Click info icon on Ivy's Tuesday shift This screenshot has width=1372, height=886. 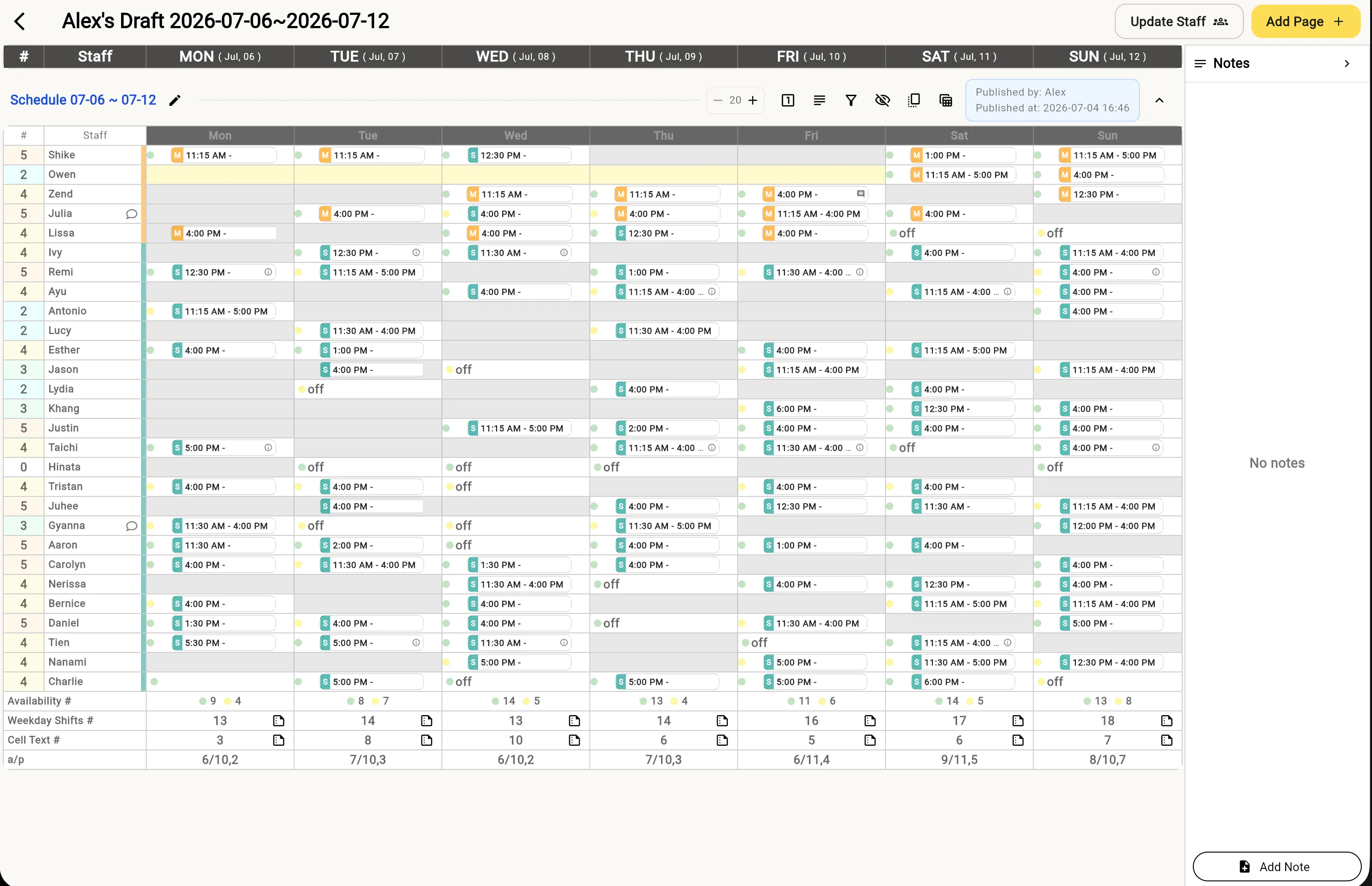[x=416, y=253]
